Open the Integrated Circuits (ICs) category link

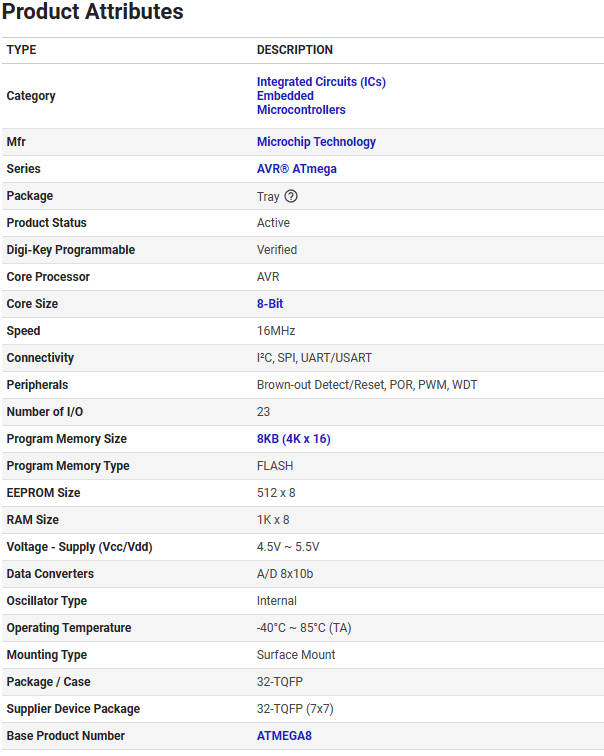click(x=321, y=82)
